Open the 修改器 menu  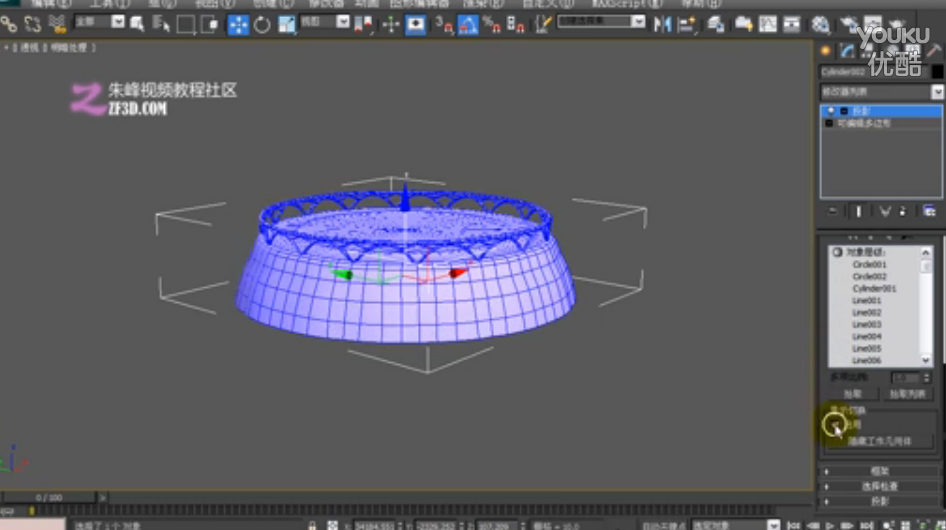tap(326, 4)
